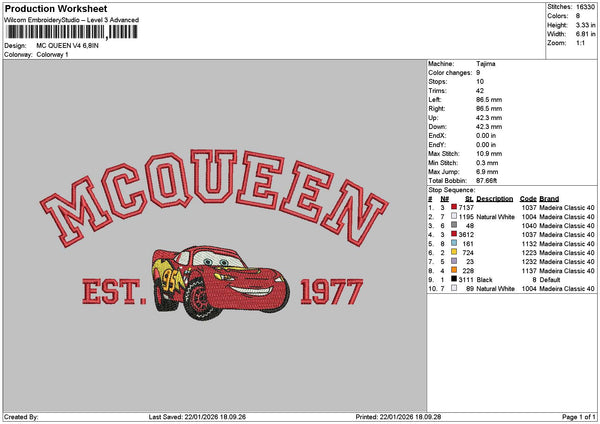Click stitch count '3111' in row 9

[466, 280]
